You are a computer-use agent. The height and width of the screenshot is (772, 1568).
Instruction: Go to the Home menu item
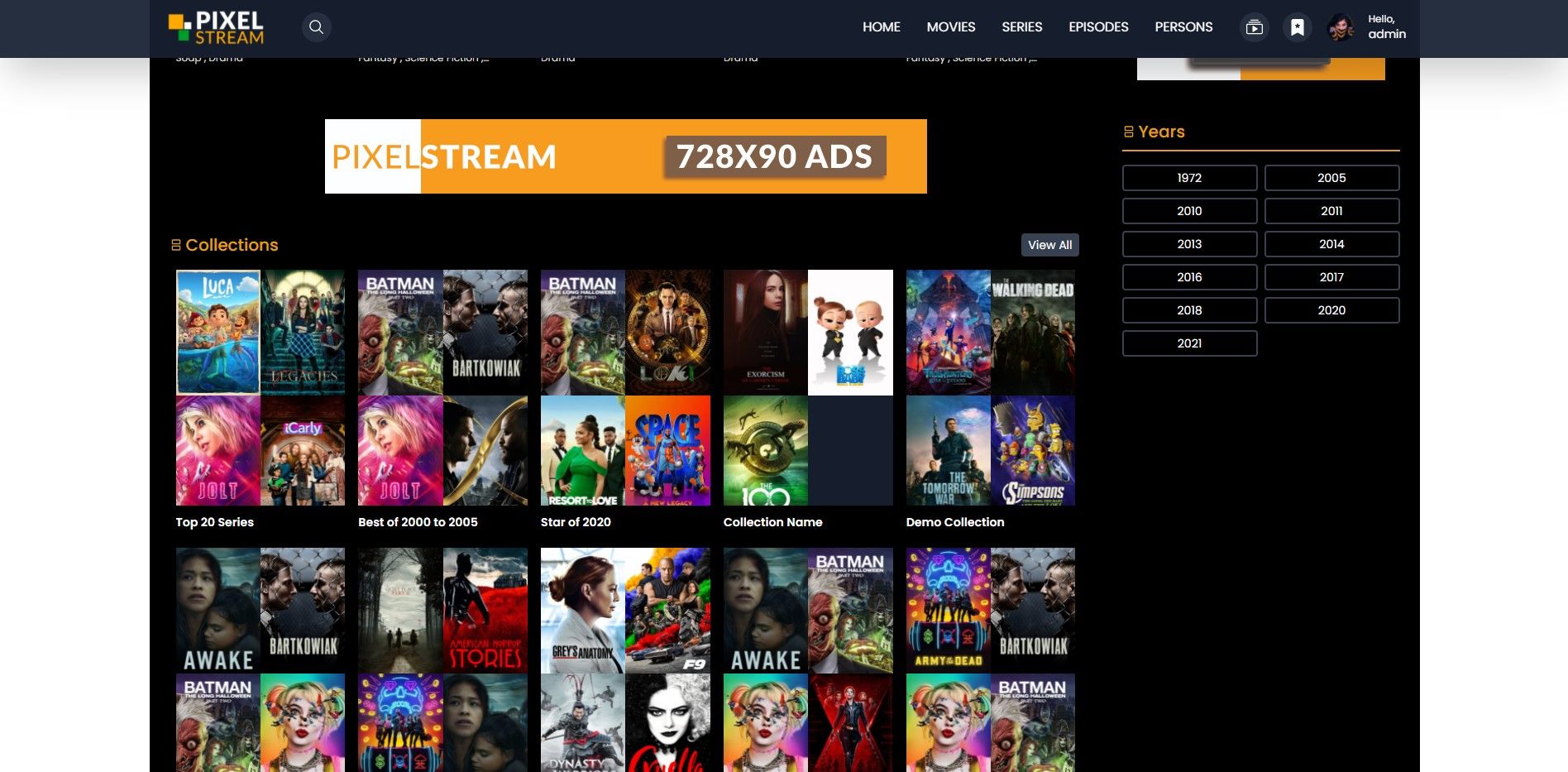(882, 27)
